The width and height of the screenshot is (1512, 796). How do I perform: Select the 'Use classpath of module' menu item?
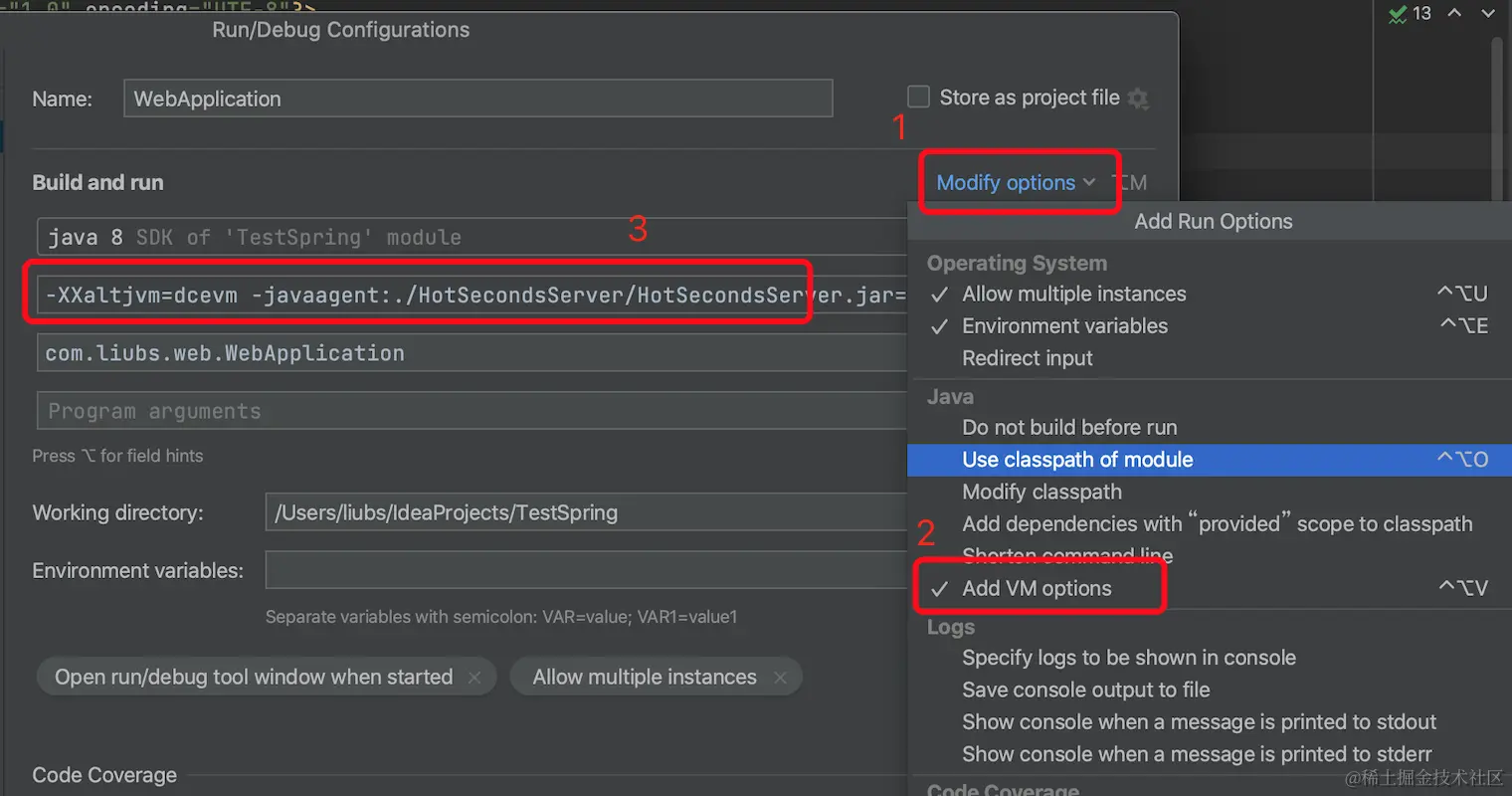(x=1077, y=460)
